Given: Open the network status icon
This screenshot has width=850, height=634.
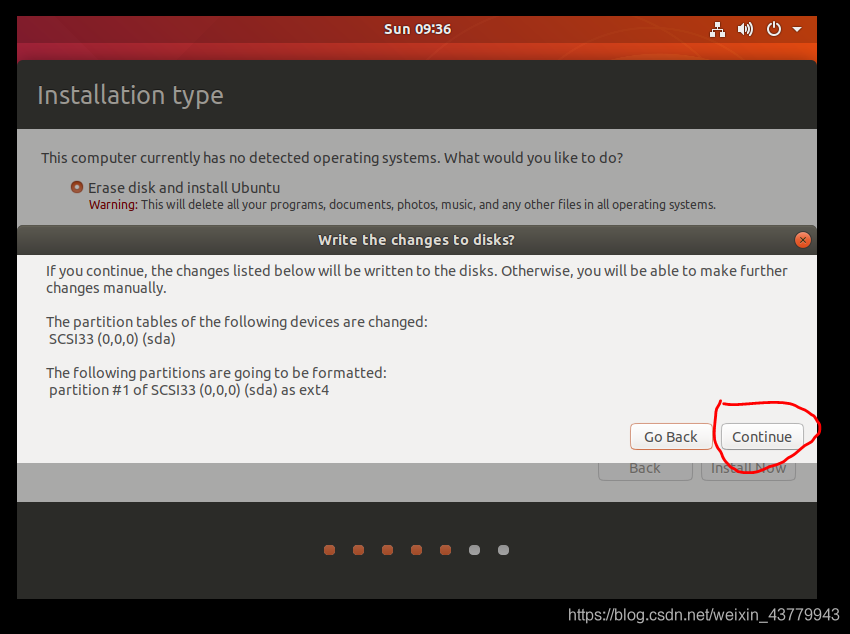Looking at the screenshot, I should (717, 29).
